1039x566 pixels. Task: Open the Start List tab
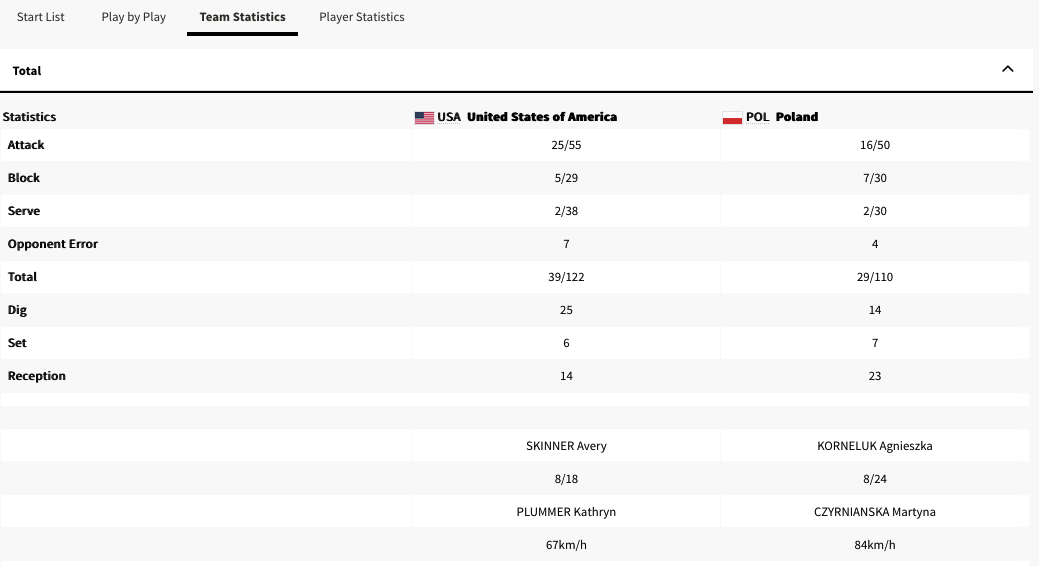click(41, 17)
